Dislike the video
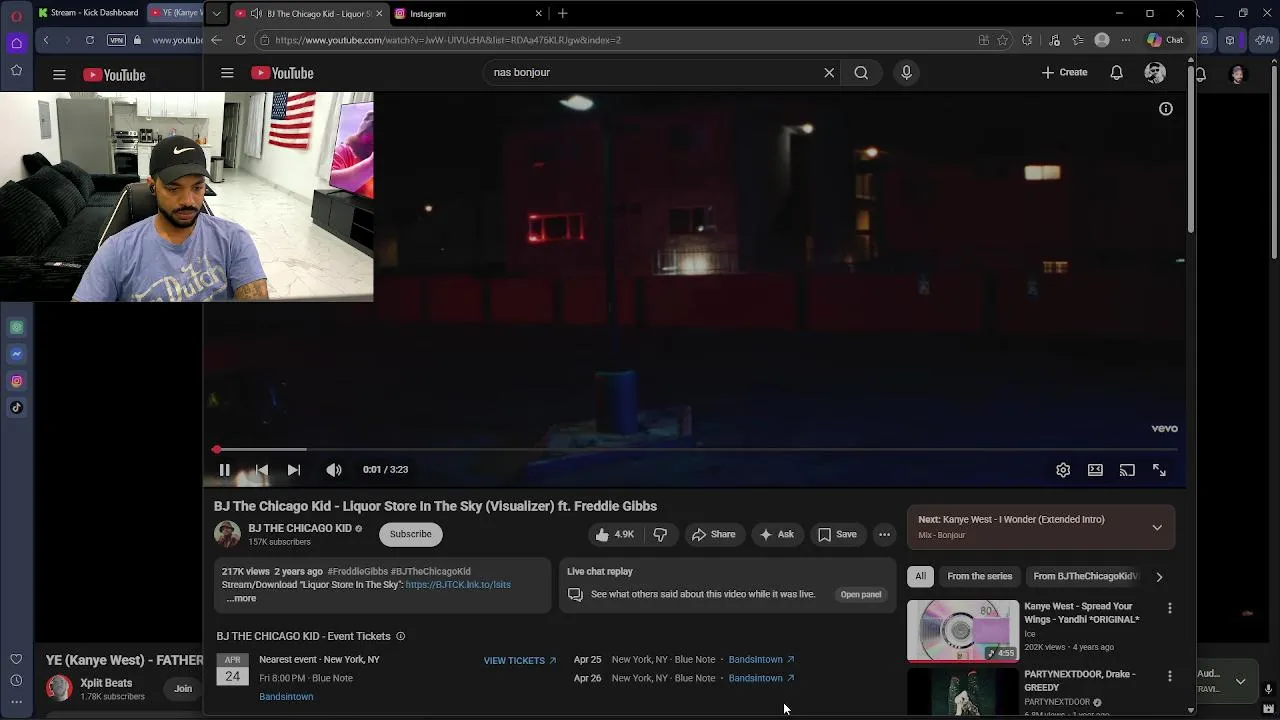 coord(660,535)
